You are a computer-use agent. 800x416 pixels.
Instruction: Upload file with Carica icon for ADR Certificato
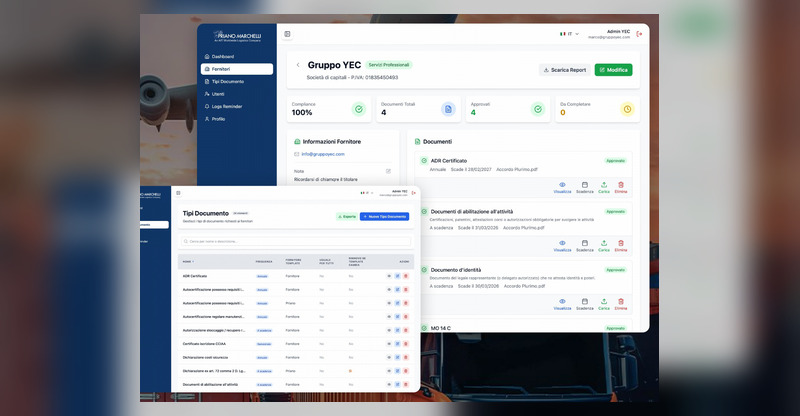point(604,187)
